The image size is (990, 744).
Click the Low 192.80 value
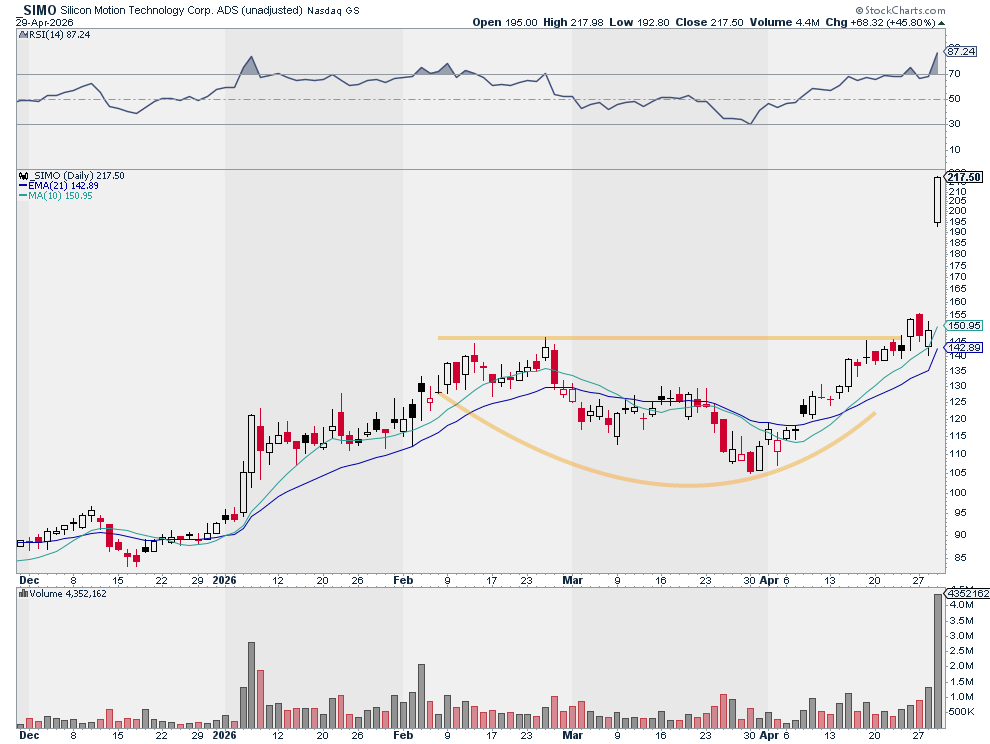coord(639,22)
